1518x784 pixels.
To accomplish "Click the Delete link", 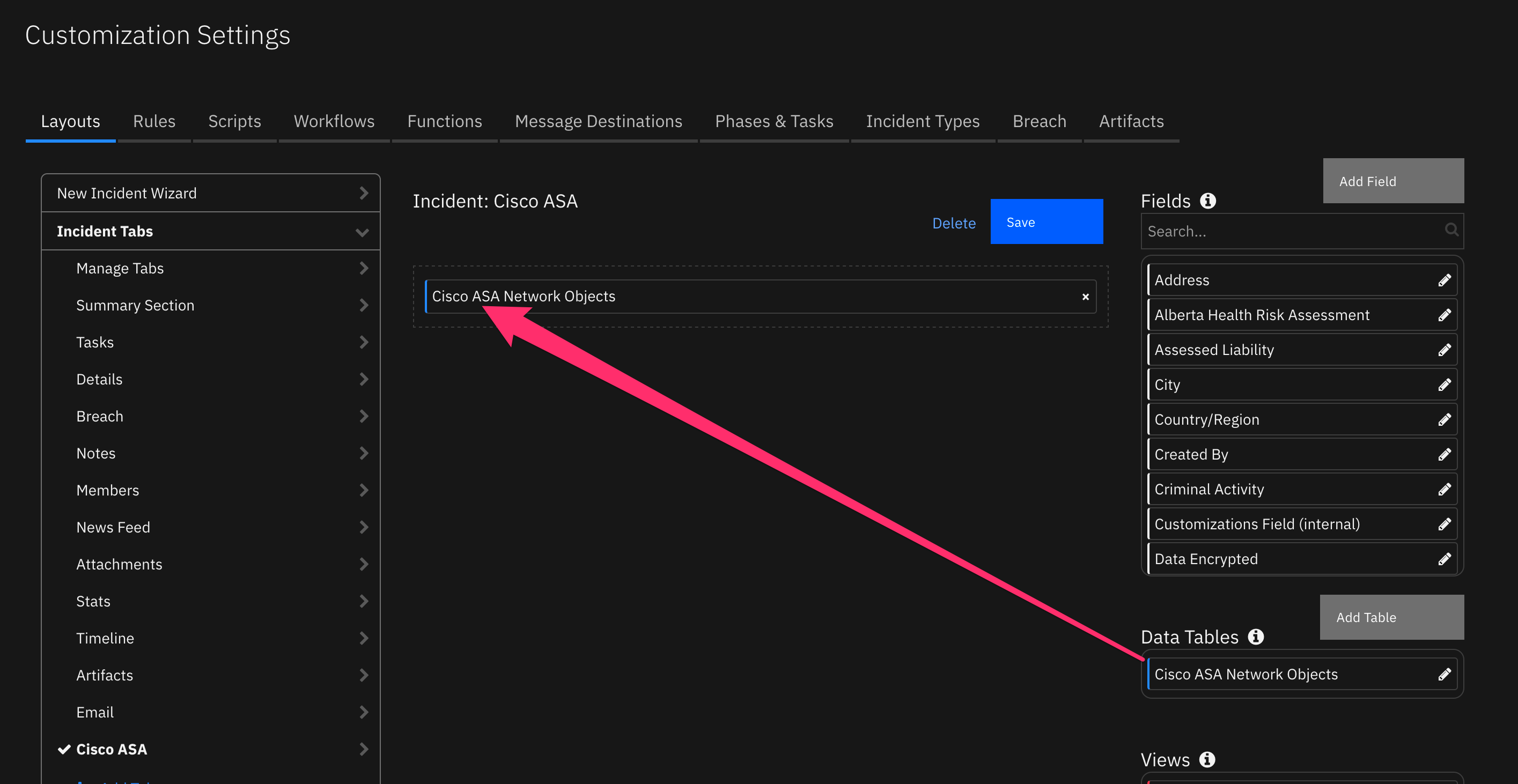I will coord(954,223).
